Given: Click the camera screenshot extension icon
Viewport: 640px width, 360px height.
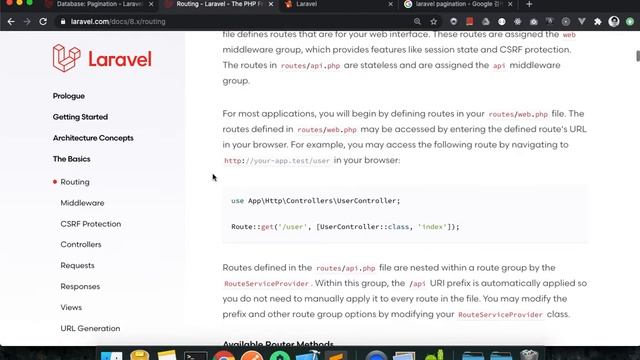Looking at the screenshot, I should pyautogui.click(x=533, y=22).
